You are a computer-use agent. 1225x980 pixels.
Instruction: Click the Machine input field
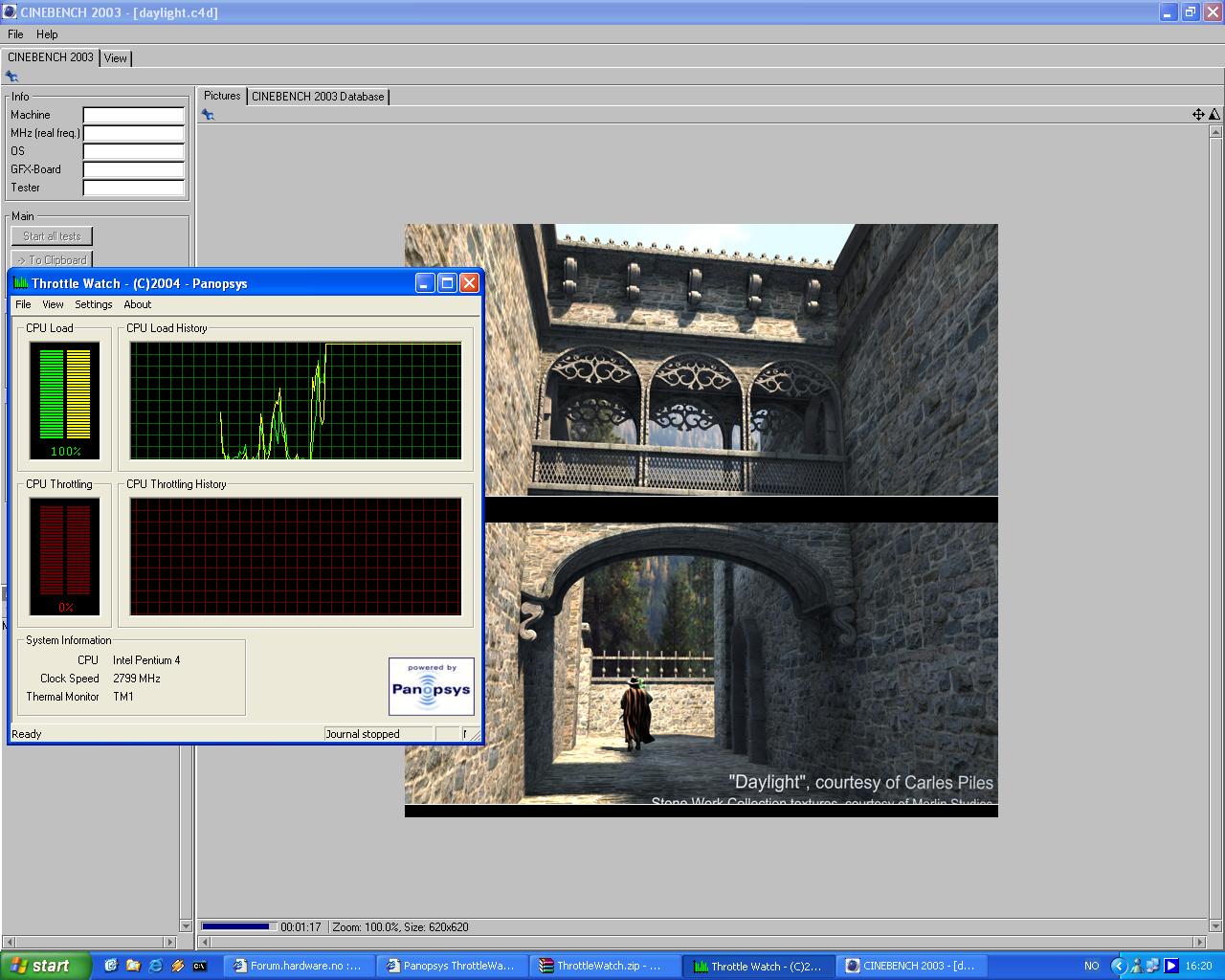click(x=133, y=115)
